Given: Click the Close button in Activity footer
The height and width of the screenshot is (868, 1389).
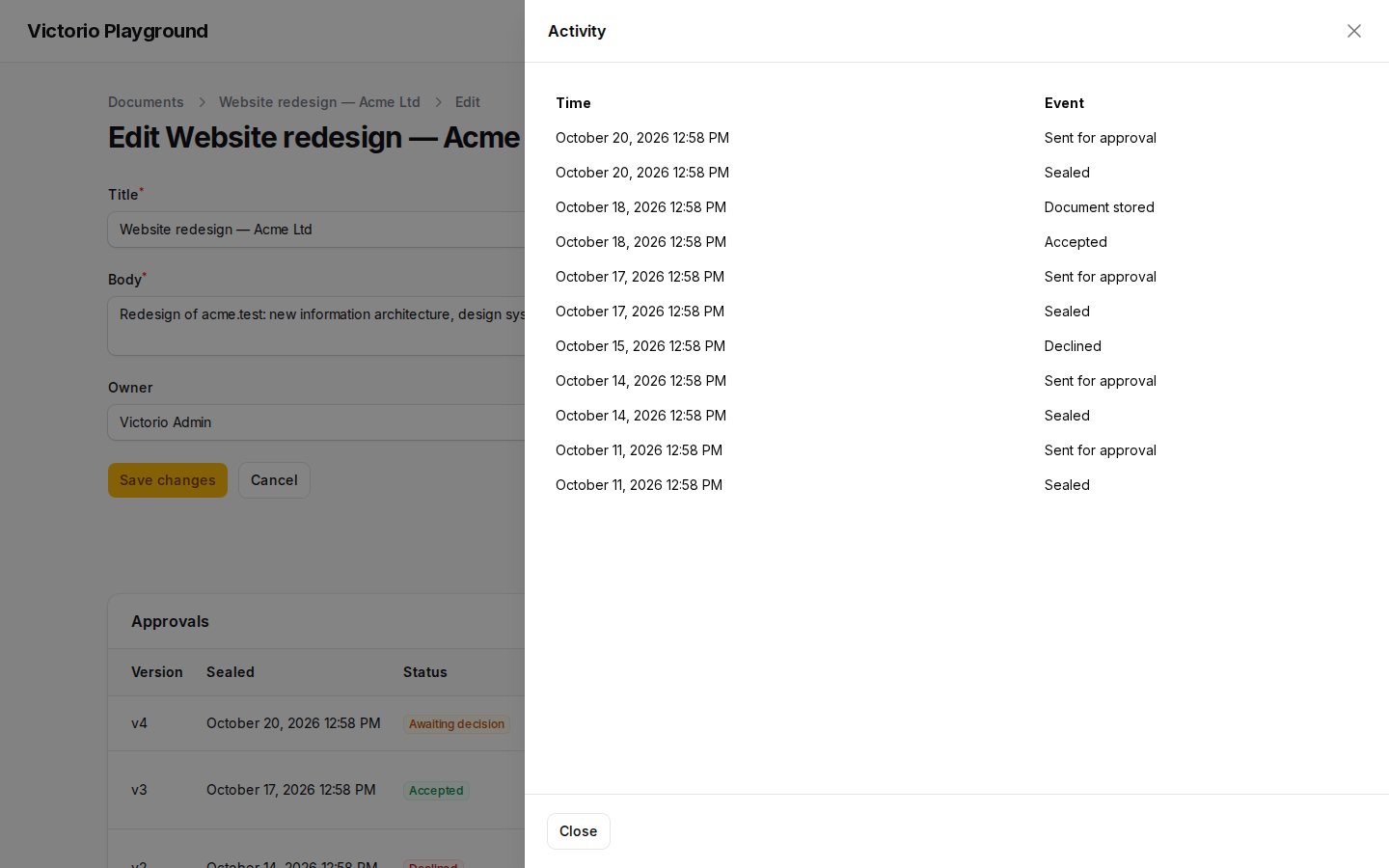Looking at the screenshot, I should click(x=579, y=831).
